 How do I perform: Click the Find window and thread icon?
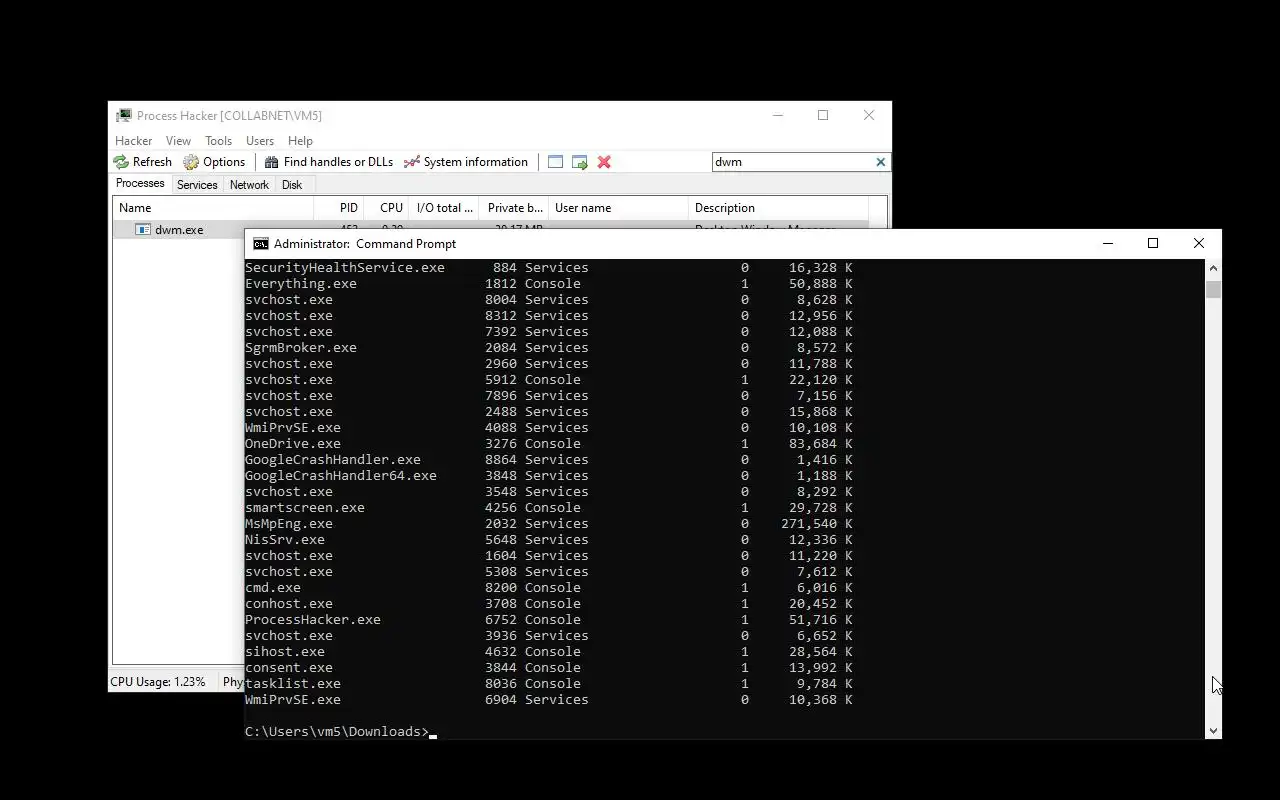tap(579, 162)
